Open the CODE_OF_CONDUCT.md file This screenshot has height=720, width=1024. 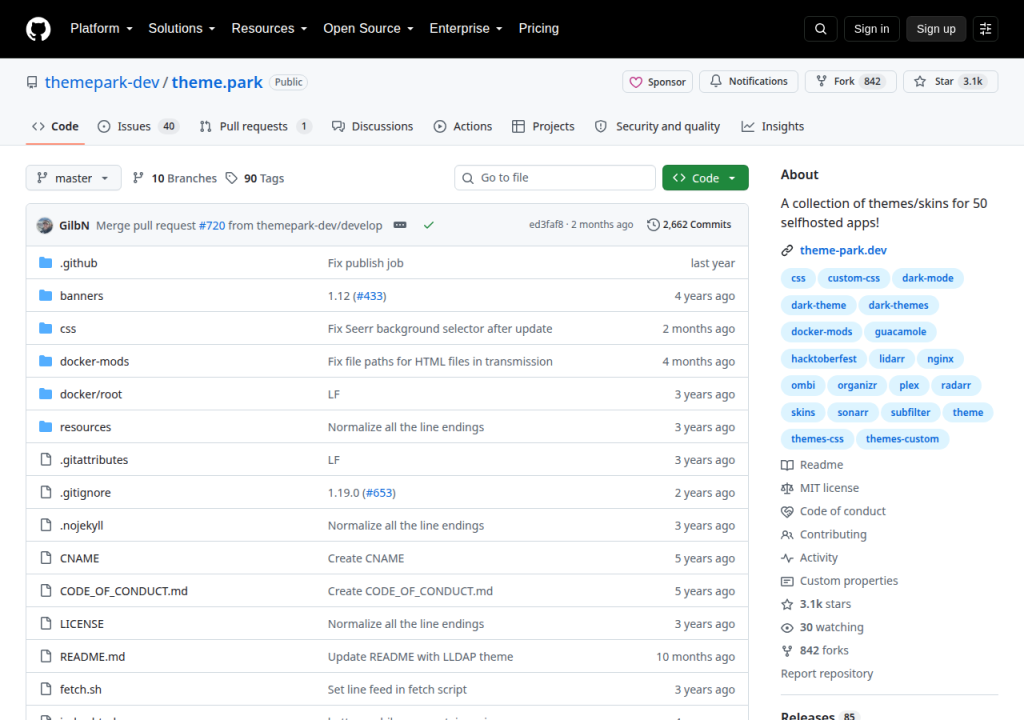click(123, 591)
